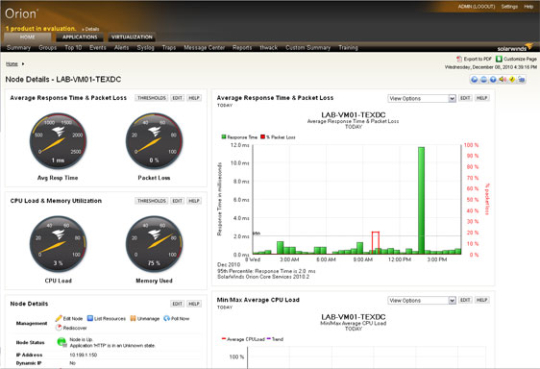Click the Details link beside evaluation notice
The image size is (540, 369).
tap(91, 29)
